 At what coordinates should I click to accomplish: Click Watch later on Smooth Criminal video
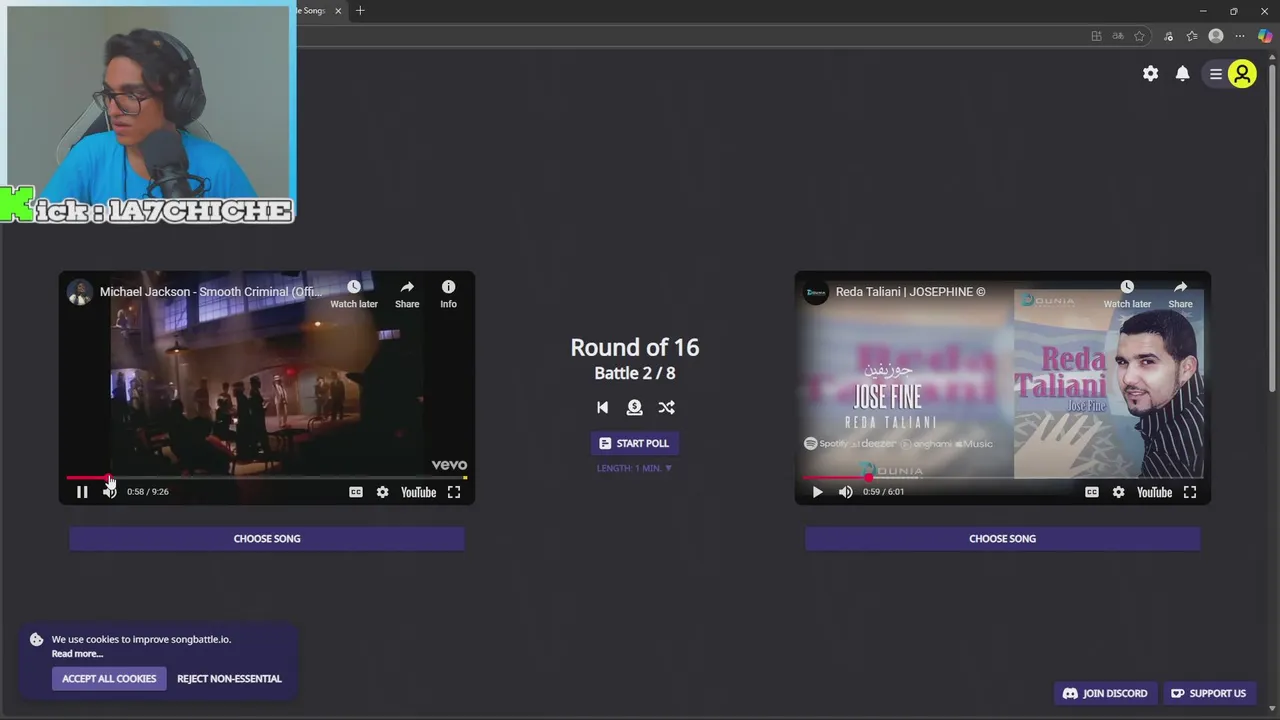[x=354, y=294]
